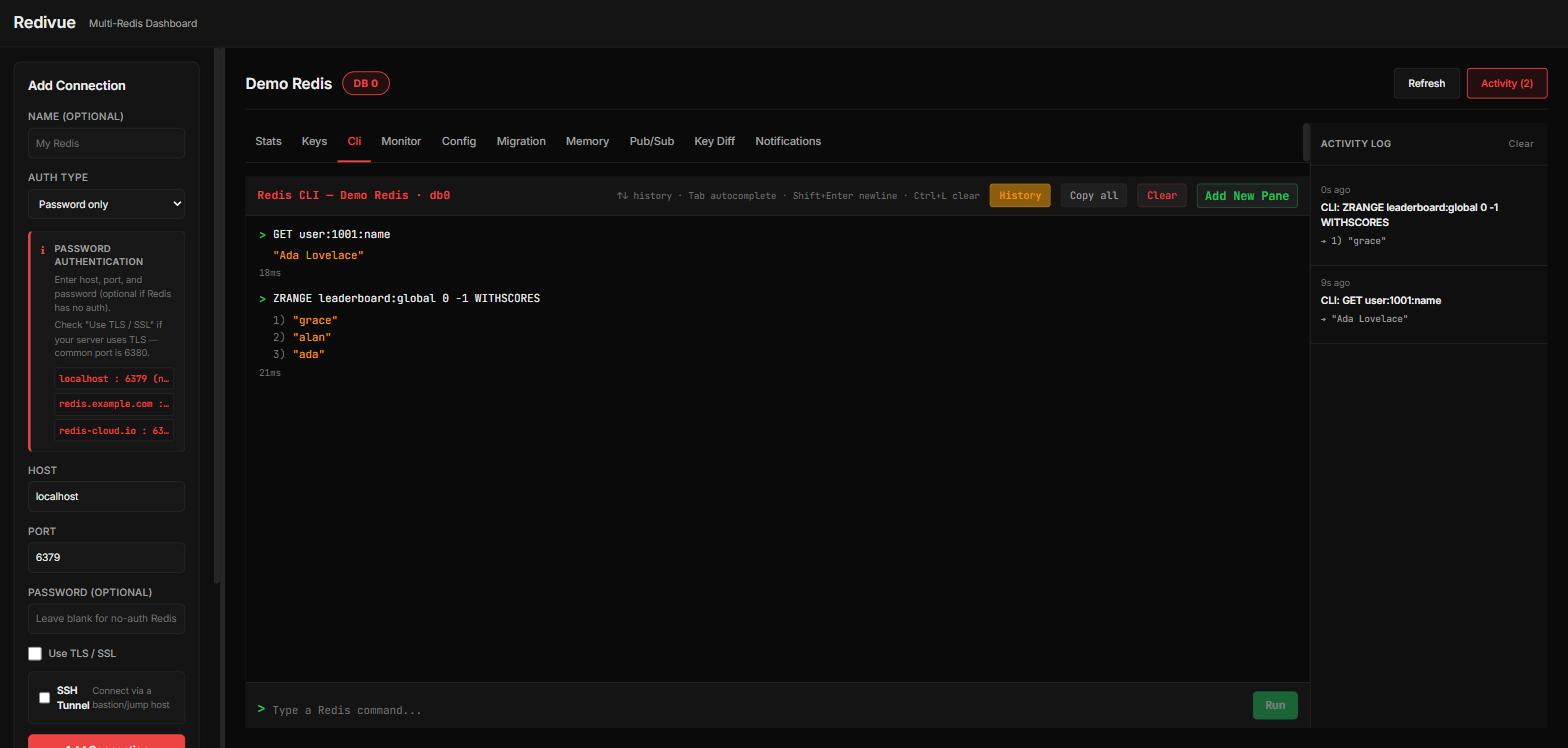Viewport: 1568px width, 748px height.
Task: Select the Cli tab
Action: coord(354,141)
